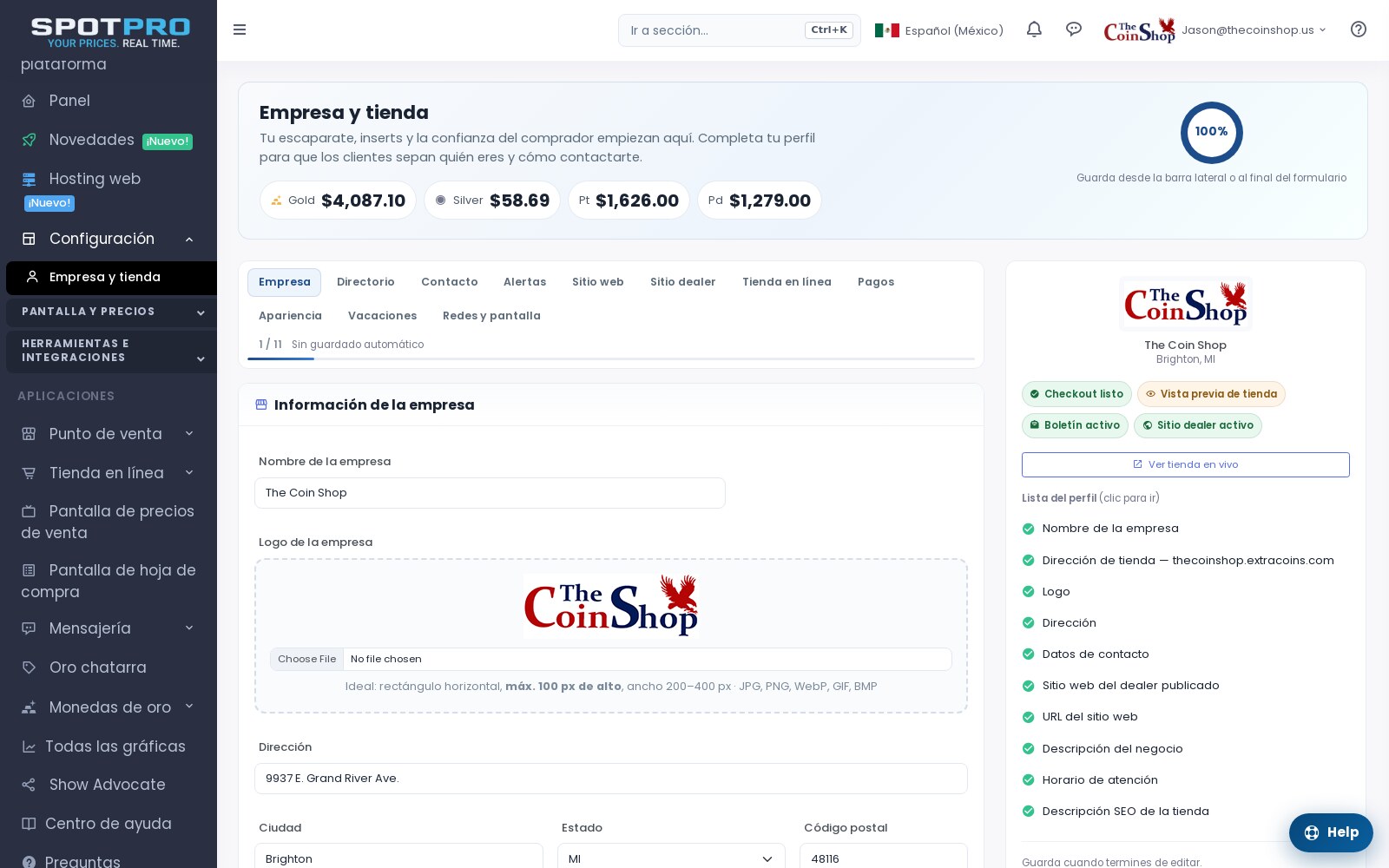The image size is (1389, 868).
Task: Expand the Pantalla y Precios section
Action: [x=111, y=312]
